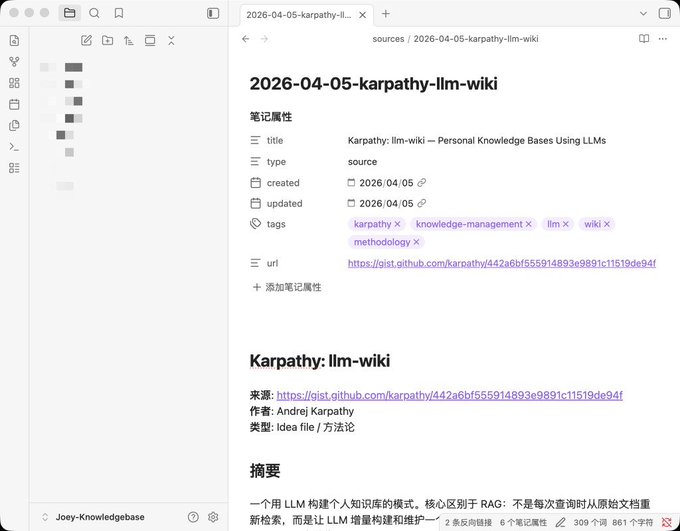Click sync status icon in status bar
The width and height of the screenshot is (680, 531).
(x=667, y=522)
